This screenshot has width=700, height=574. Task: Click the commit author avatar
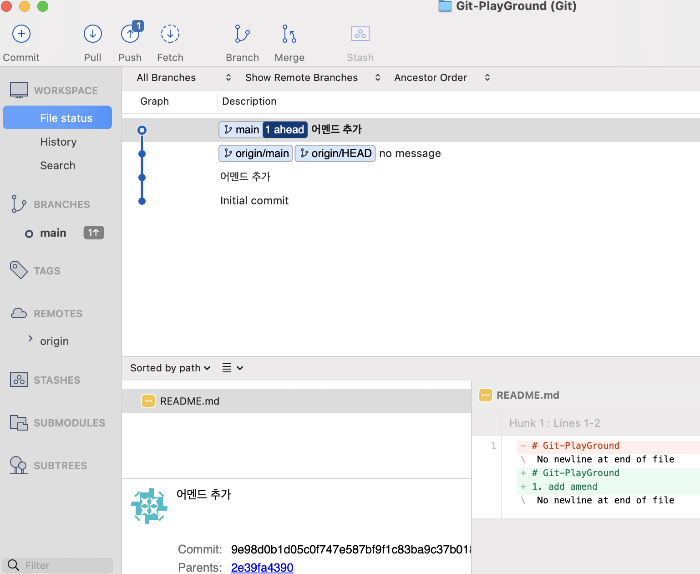[x=149, y=506]
